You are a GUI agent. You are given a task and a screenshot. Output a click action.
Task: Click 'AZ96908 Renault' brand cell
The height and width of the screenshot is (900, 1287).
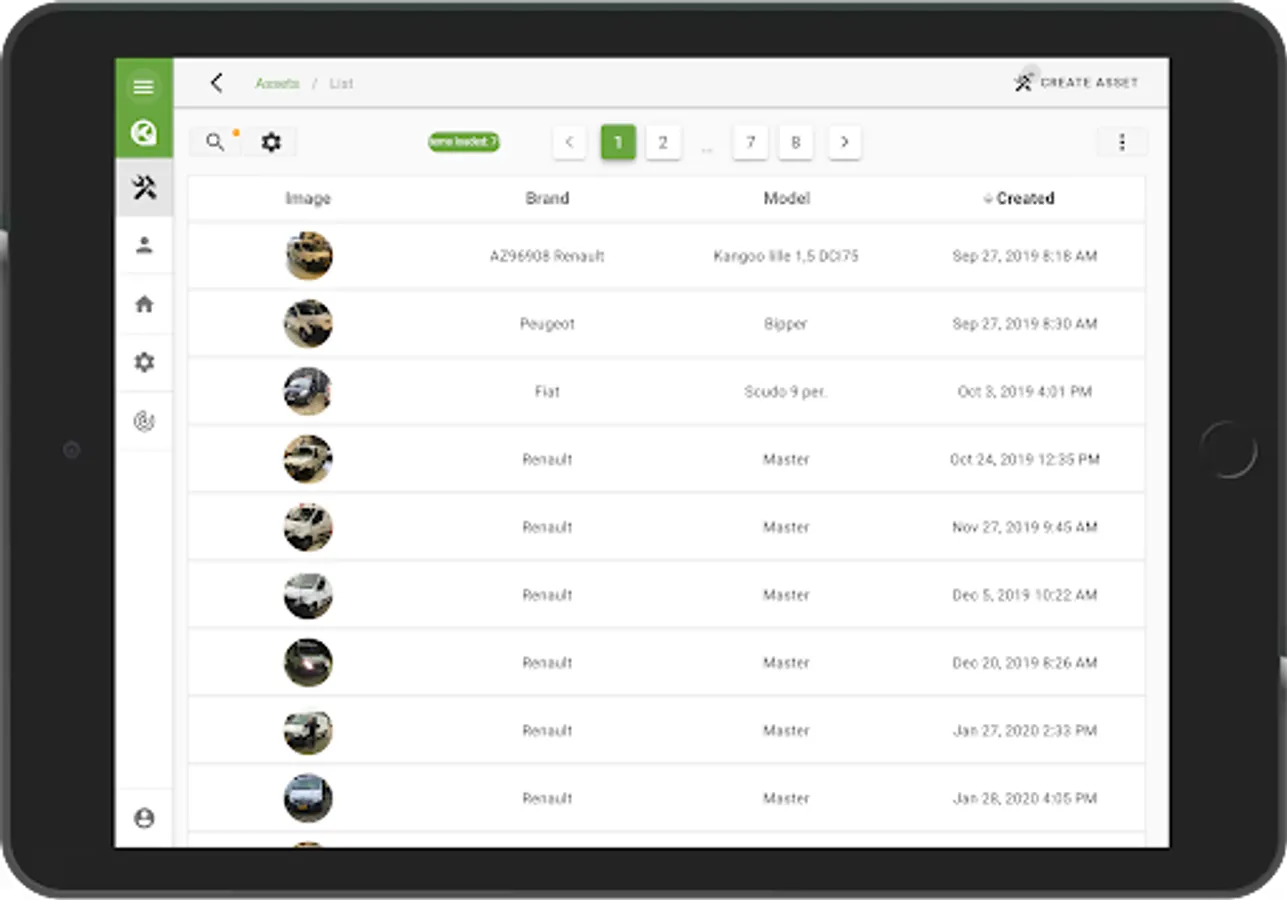[547, 256]
